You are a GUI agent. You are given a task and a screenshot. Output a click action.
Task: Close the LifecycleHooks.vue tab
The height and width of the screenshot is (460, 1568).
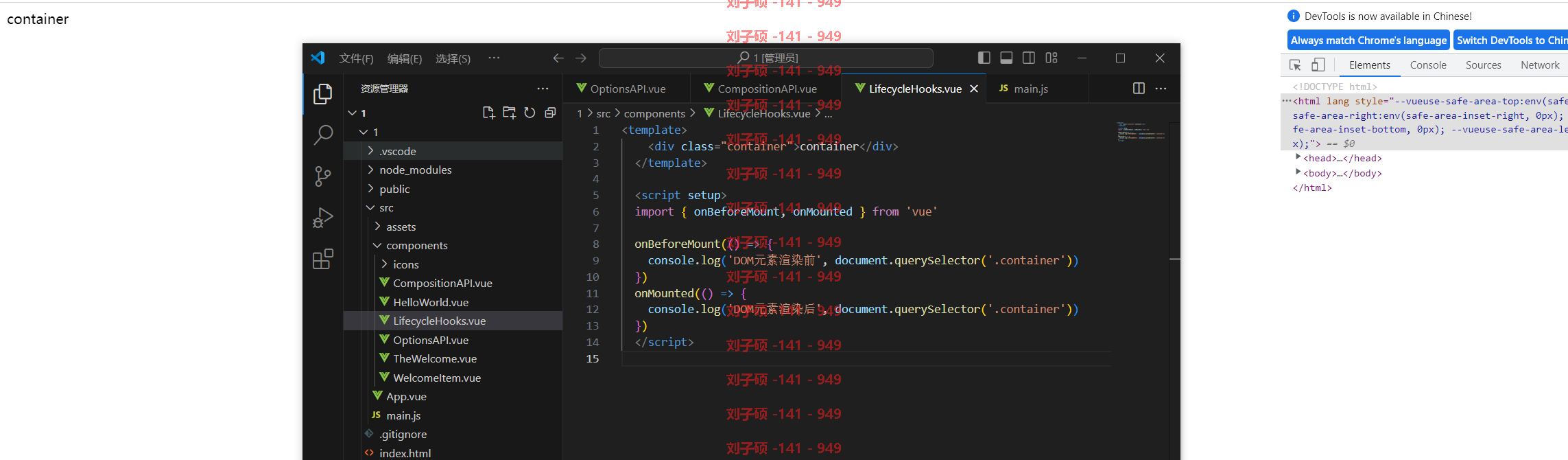tap(974, 89)
